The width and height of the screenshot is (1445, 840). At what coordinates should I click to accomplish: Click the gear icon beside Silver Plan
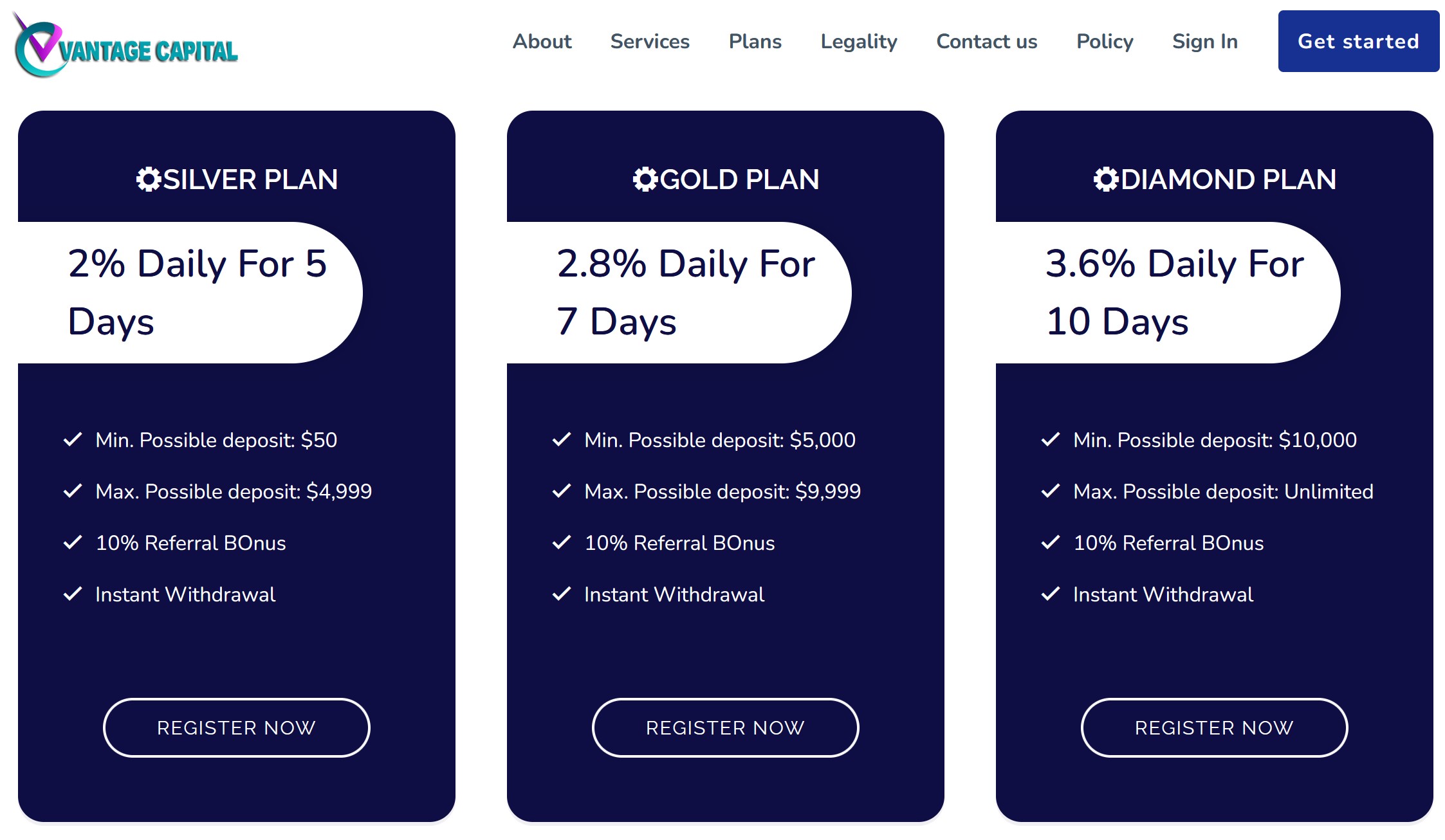(x=149, y=179)
